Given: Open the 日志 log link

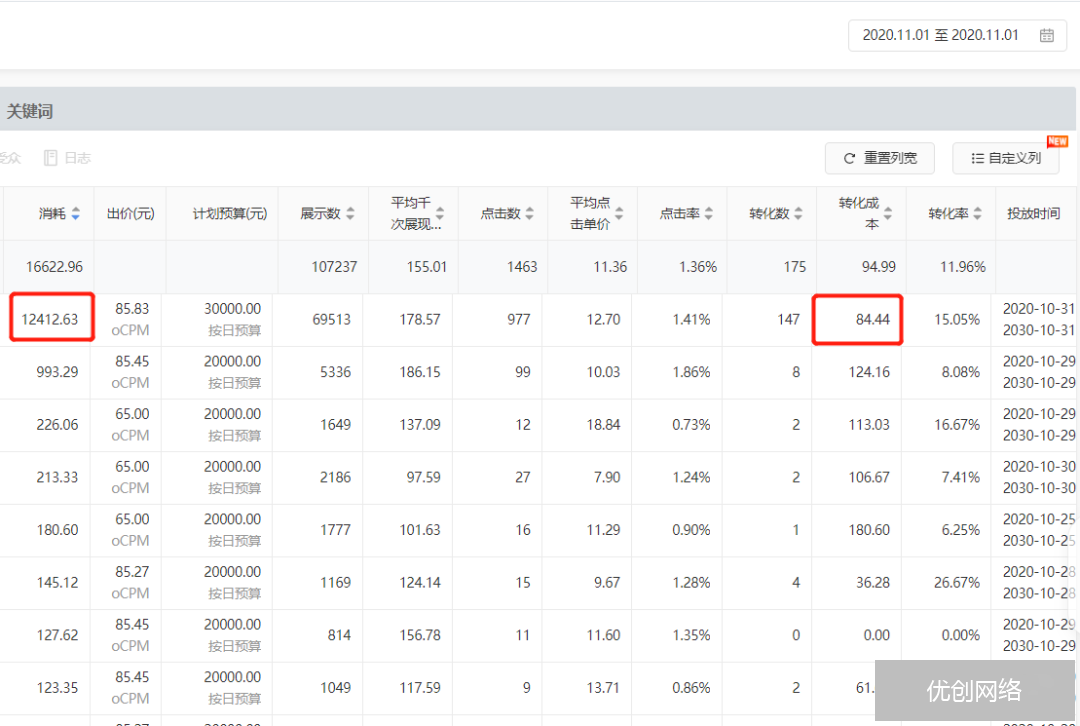Looking at the screenshot, I should click(x=68, y=158).
